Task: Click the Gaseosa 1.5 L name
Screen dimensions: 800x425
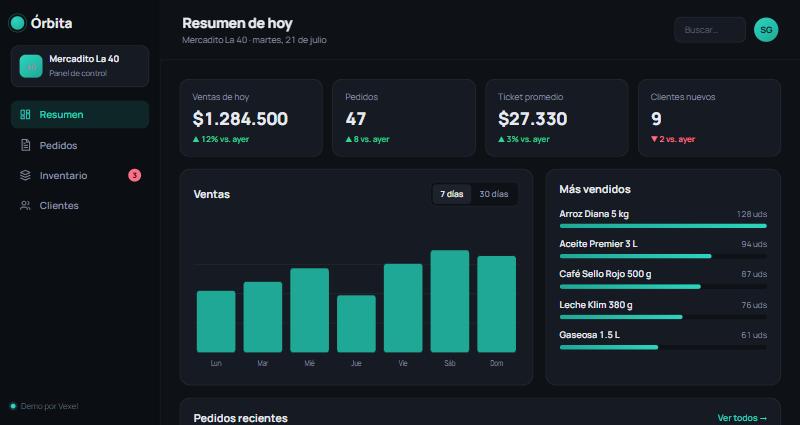Action: click(x=589, y=335)
